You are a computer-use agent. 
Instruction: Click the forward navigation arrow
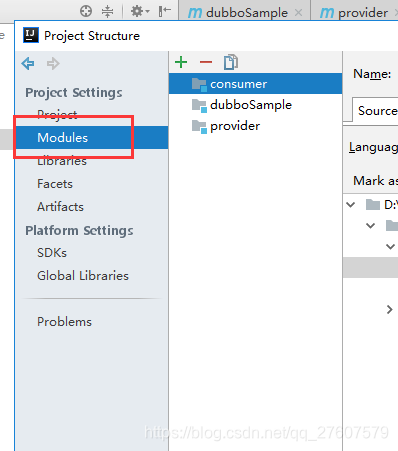53,63
